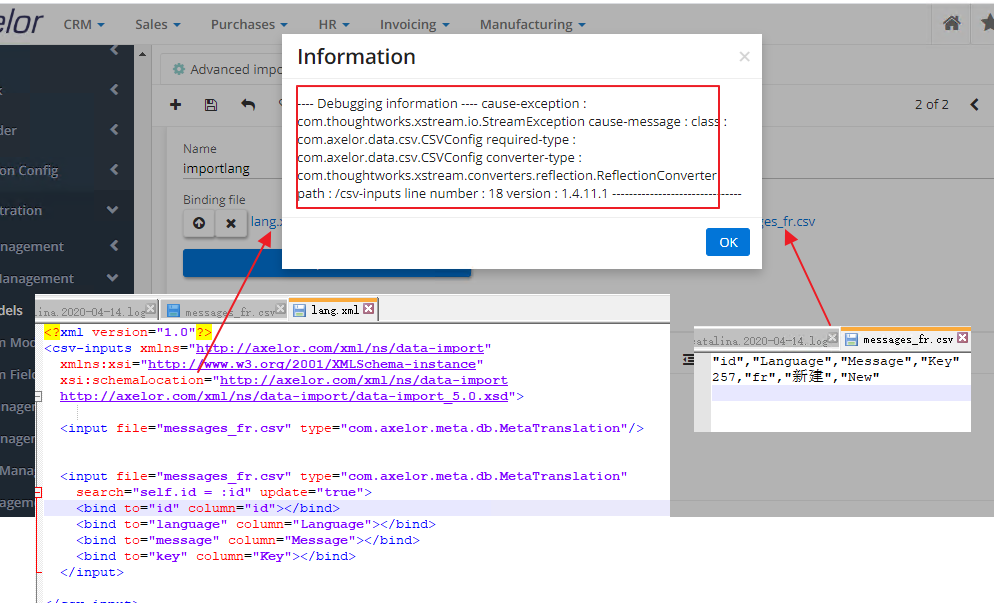Click the bind to="key" line
Screen dimensions: 994x603
[x=216, y=556]
